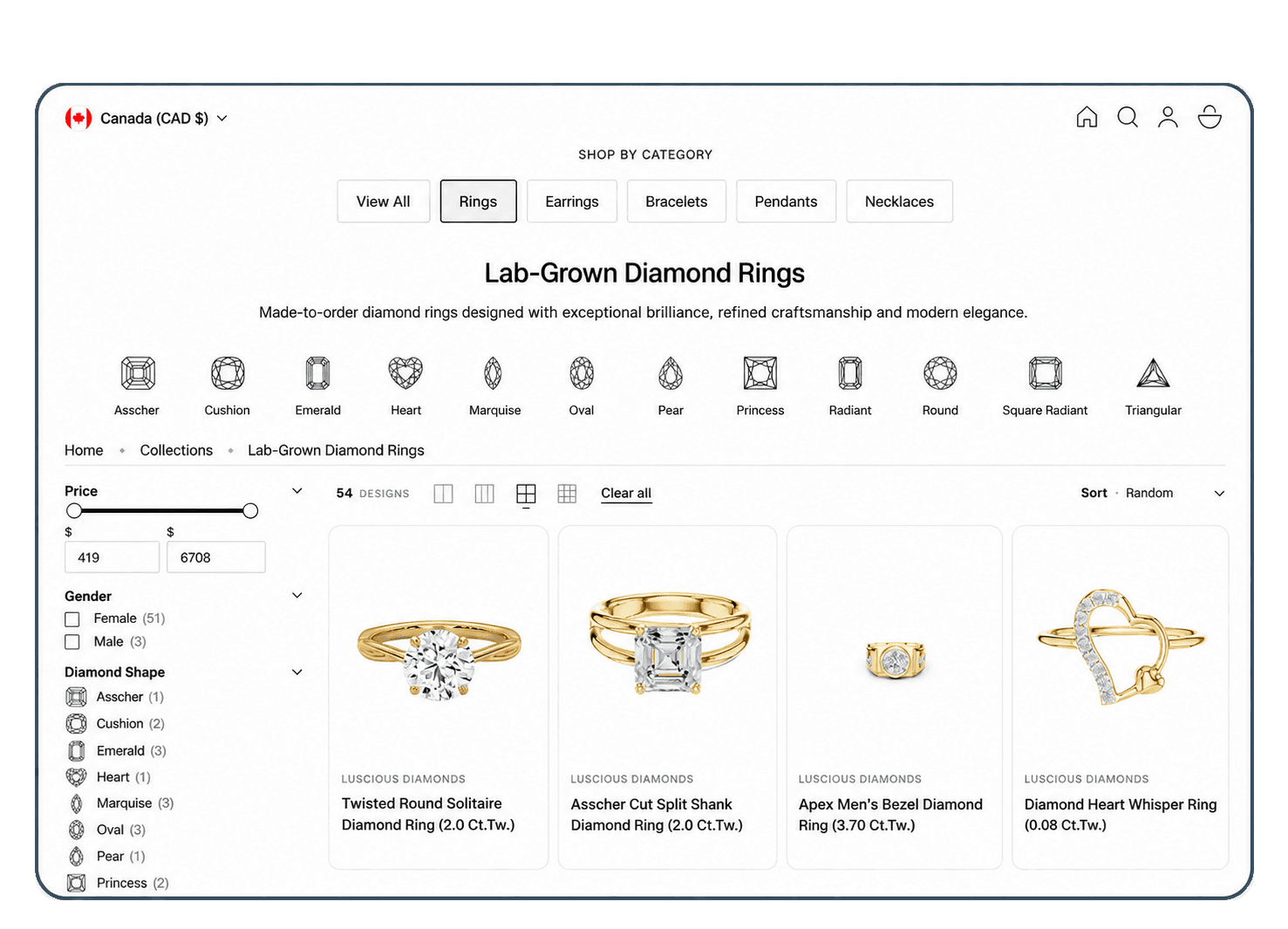Viewport: 1288px width, 929px height.
Task: Open the Twisted Round Solitaire Diamond Ring title
Action: 428,814
